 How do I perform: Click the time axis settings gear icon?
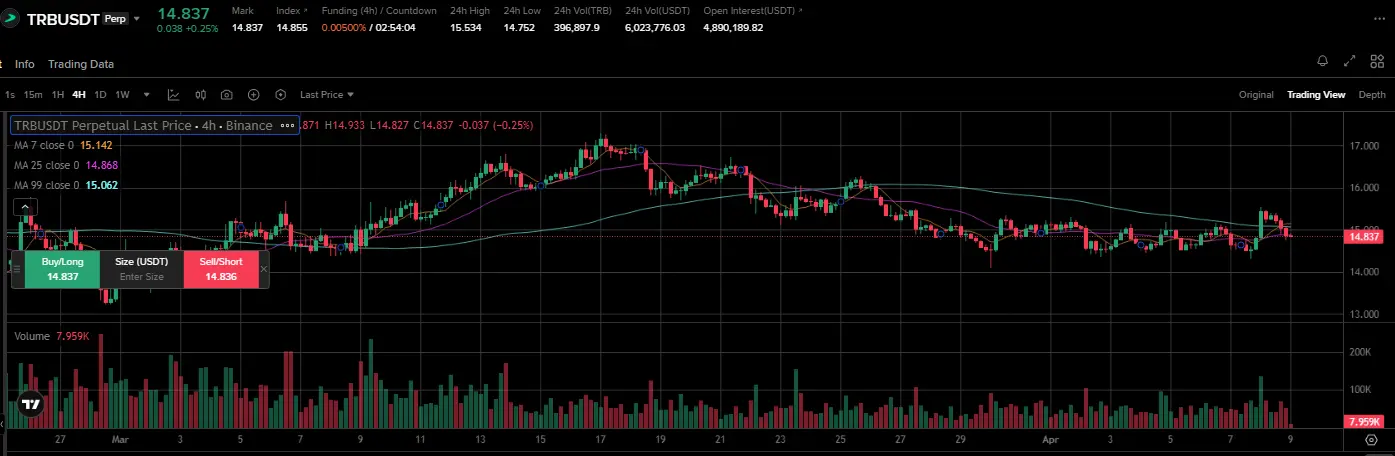tap(1371, 439)
